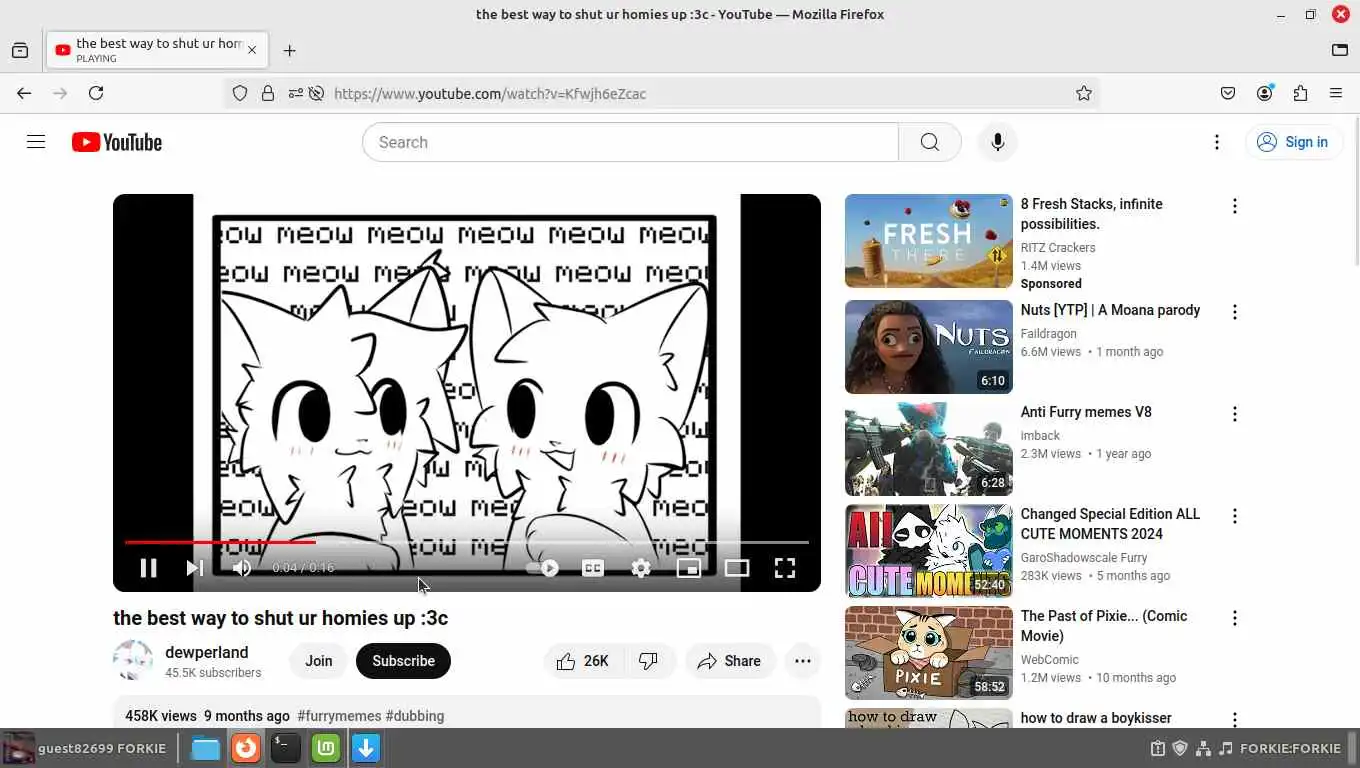This screenshot has width=1360, height=768.
Task: Open the YouTube guide hamburger menu
Action: 36,142
